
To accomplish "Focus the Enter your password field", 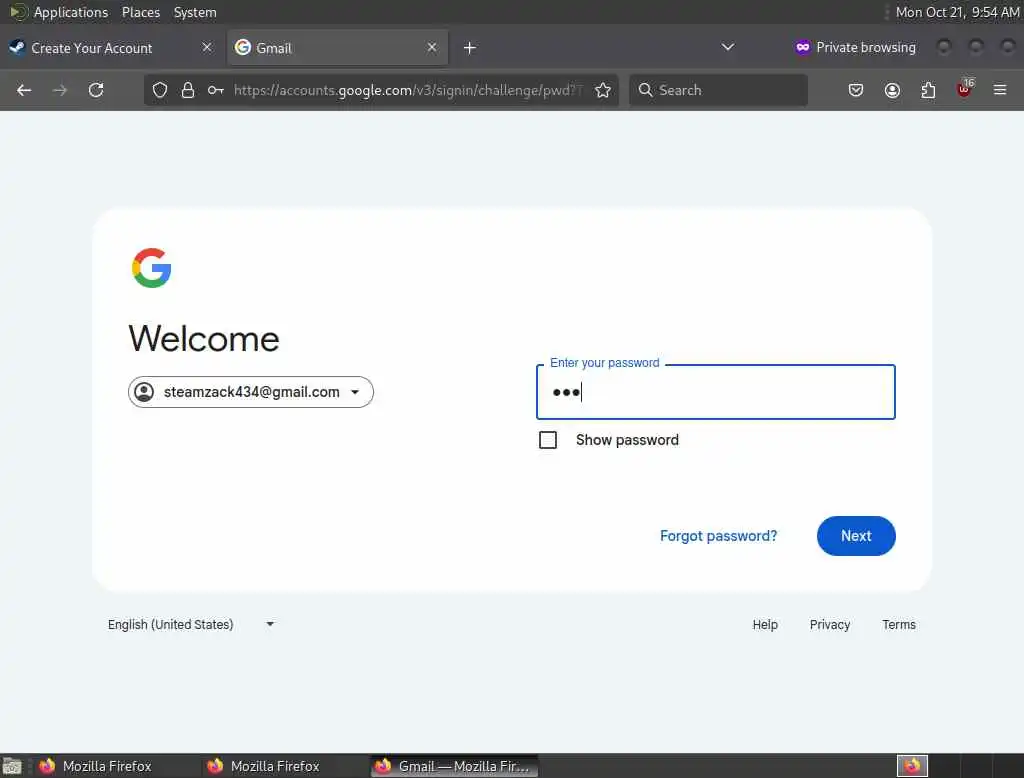I will 716,392.
